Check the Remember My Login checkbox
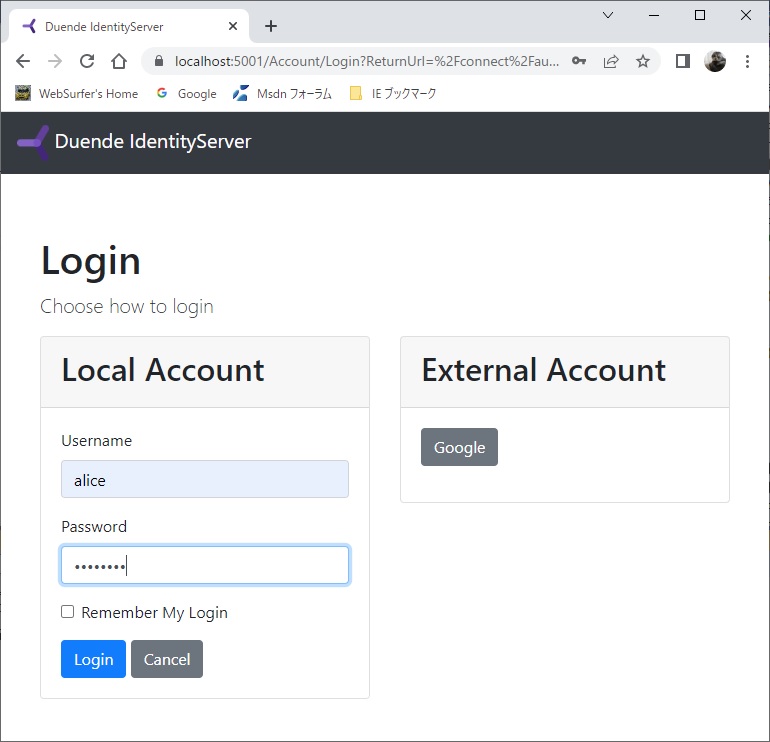The height and width of the screenshot is (742, 770). pyautogui.click(x=68, y=612)
